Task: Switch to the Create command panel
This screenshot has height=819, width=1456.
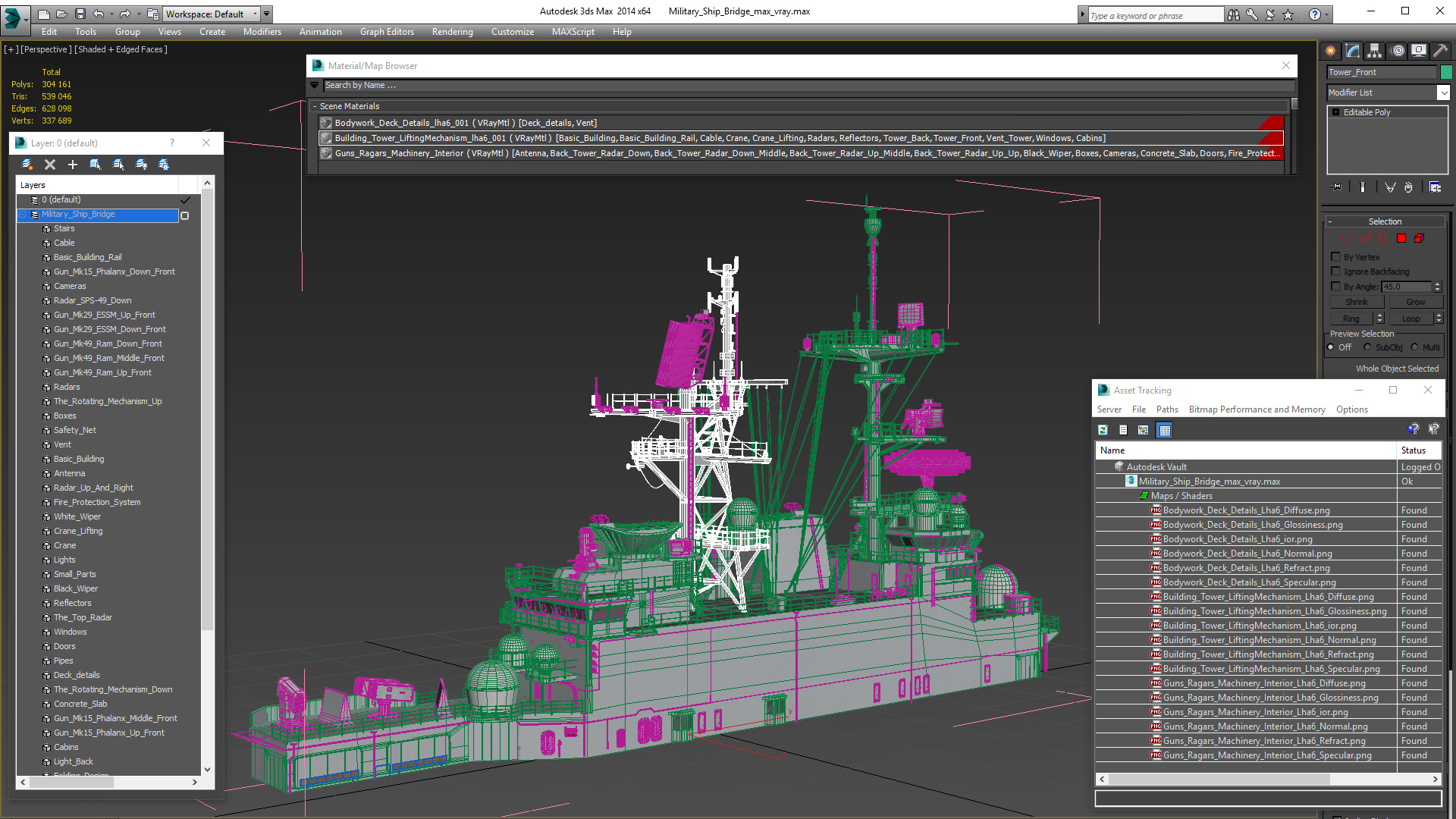Action: click(1331, 51)
